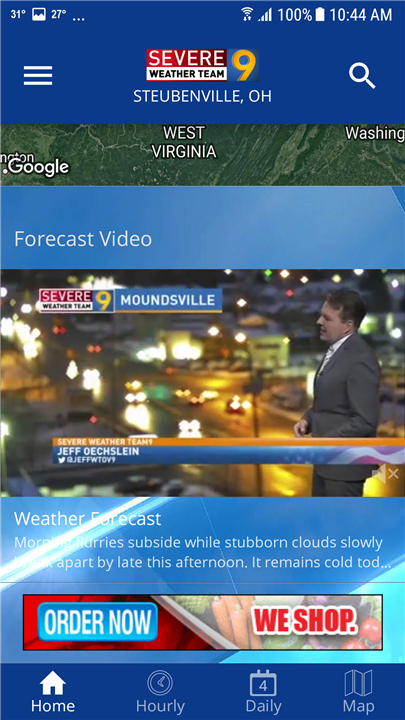Open the Map icon in bottom bar
The height and width of the screenshot is (720, 405).
(x=358, y=683)
